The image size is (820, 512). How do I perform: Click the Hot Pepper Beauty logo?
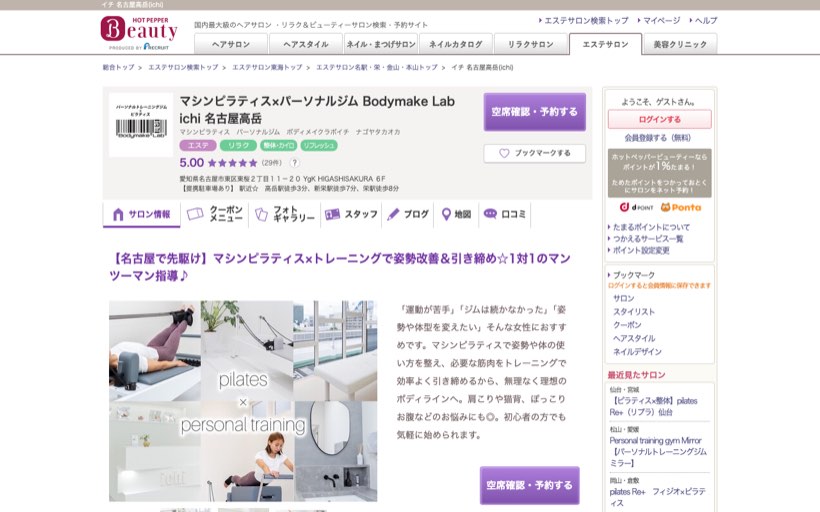(139, 33)
